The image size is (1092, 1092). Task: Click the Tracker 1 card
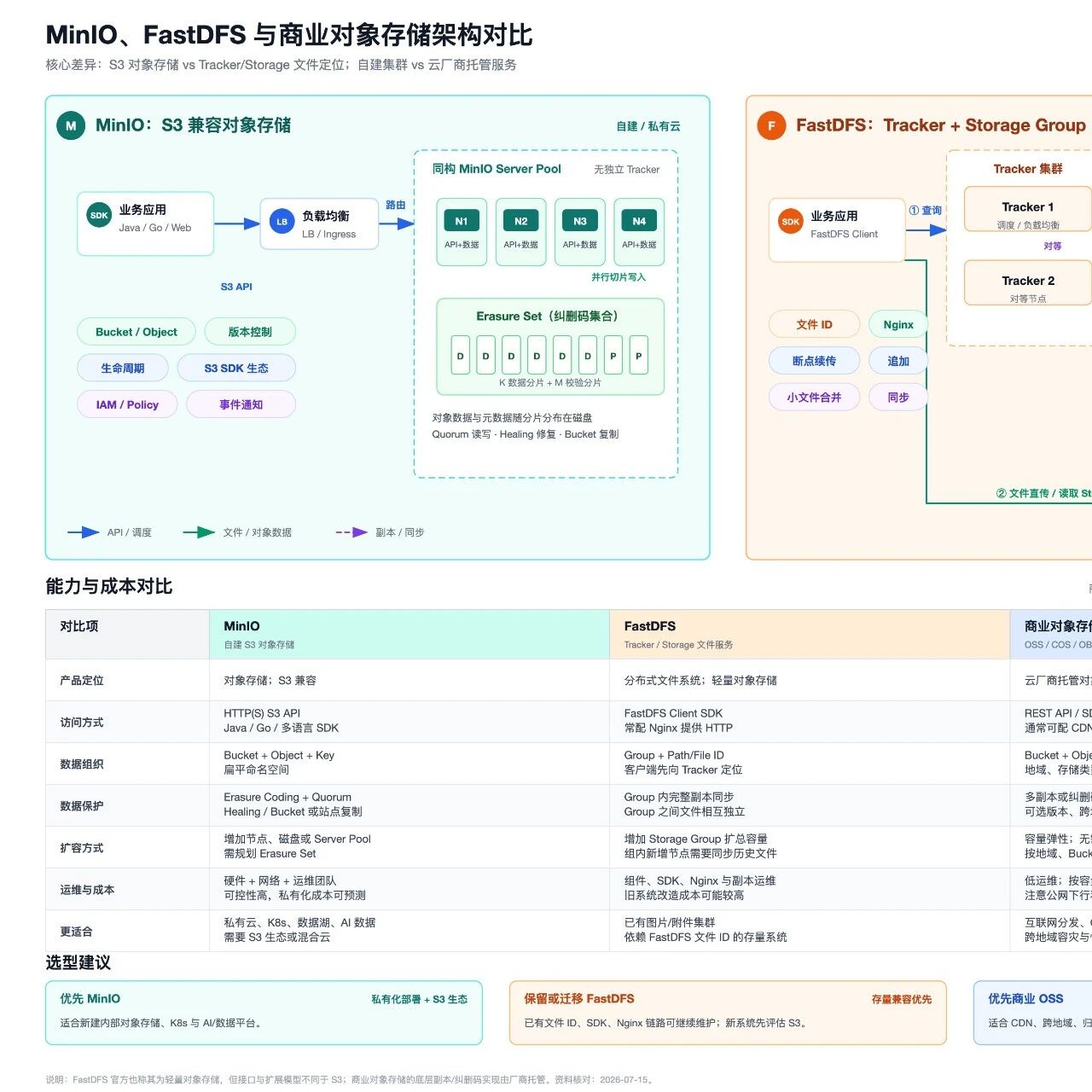(x=1028, y=209)
